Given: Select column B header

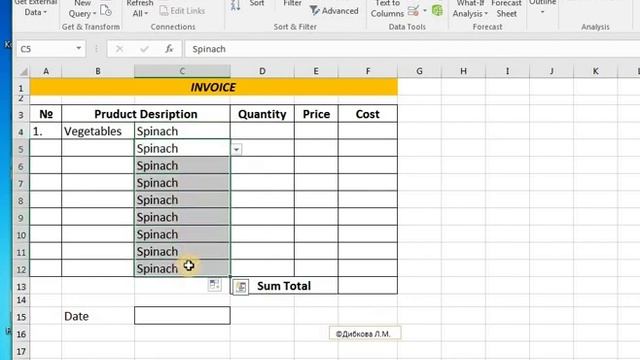Looking at the screenshot, I should click(x=98, y=71).
